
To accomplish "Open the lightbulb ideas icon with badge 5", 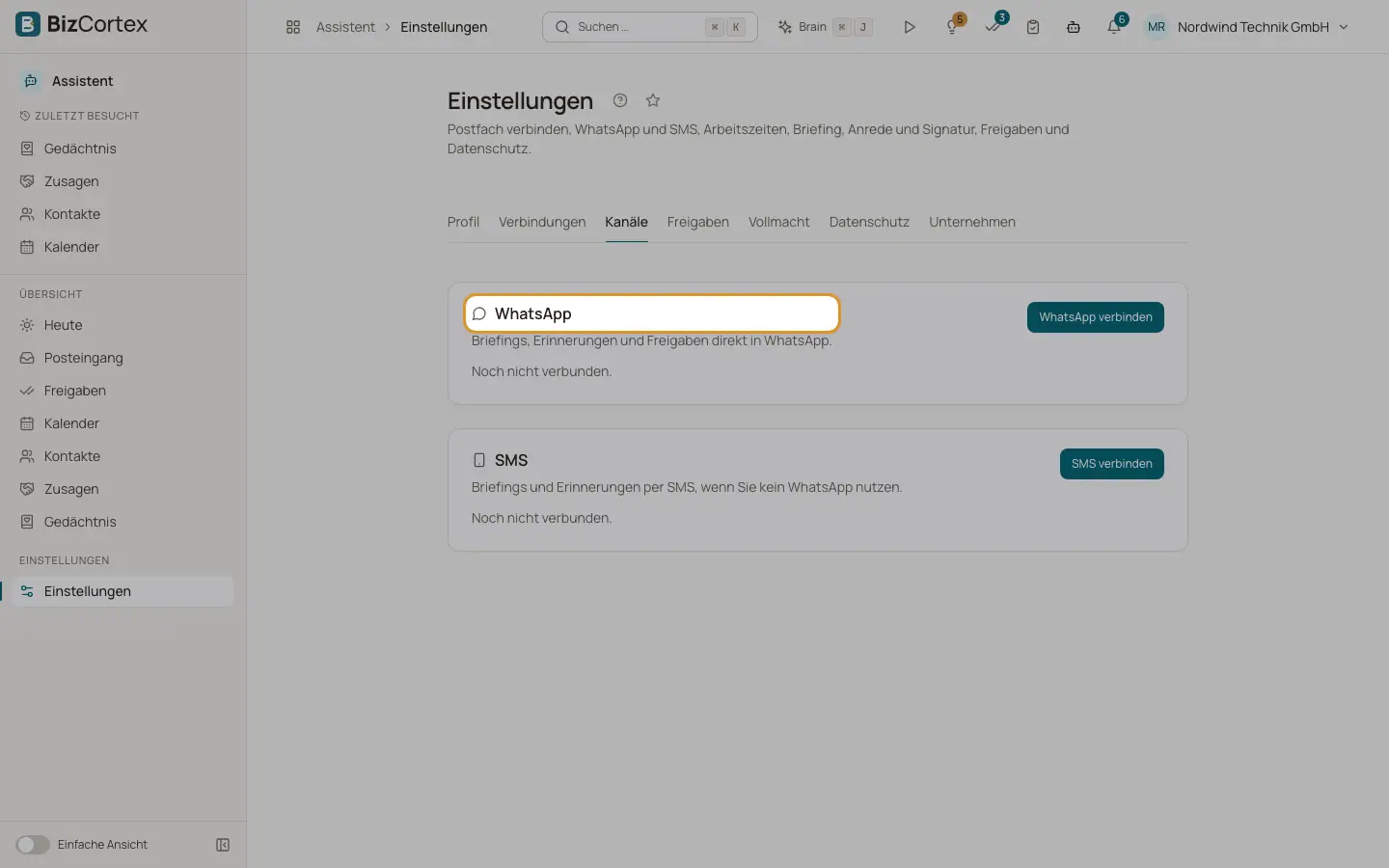I will [952, 27].
